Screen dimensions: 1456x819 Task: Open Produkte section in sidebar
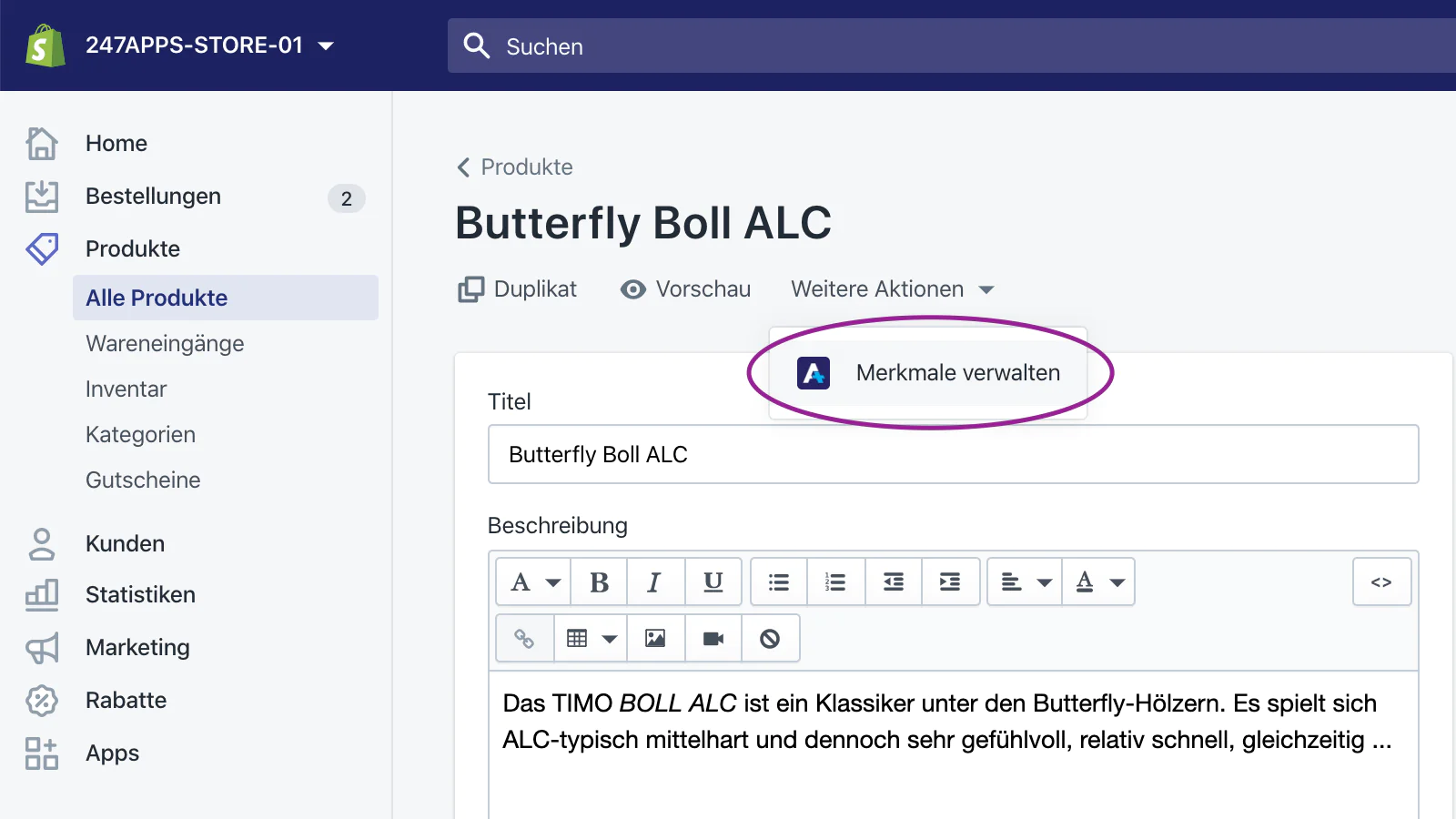(x=133, y=248)
